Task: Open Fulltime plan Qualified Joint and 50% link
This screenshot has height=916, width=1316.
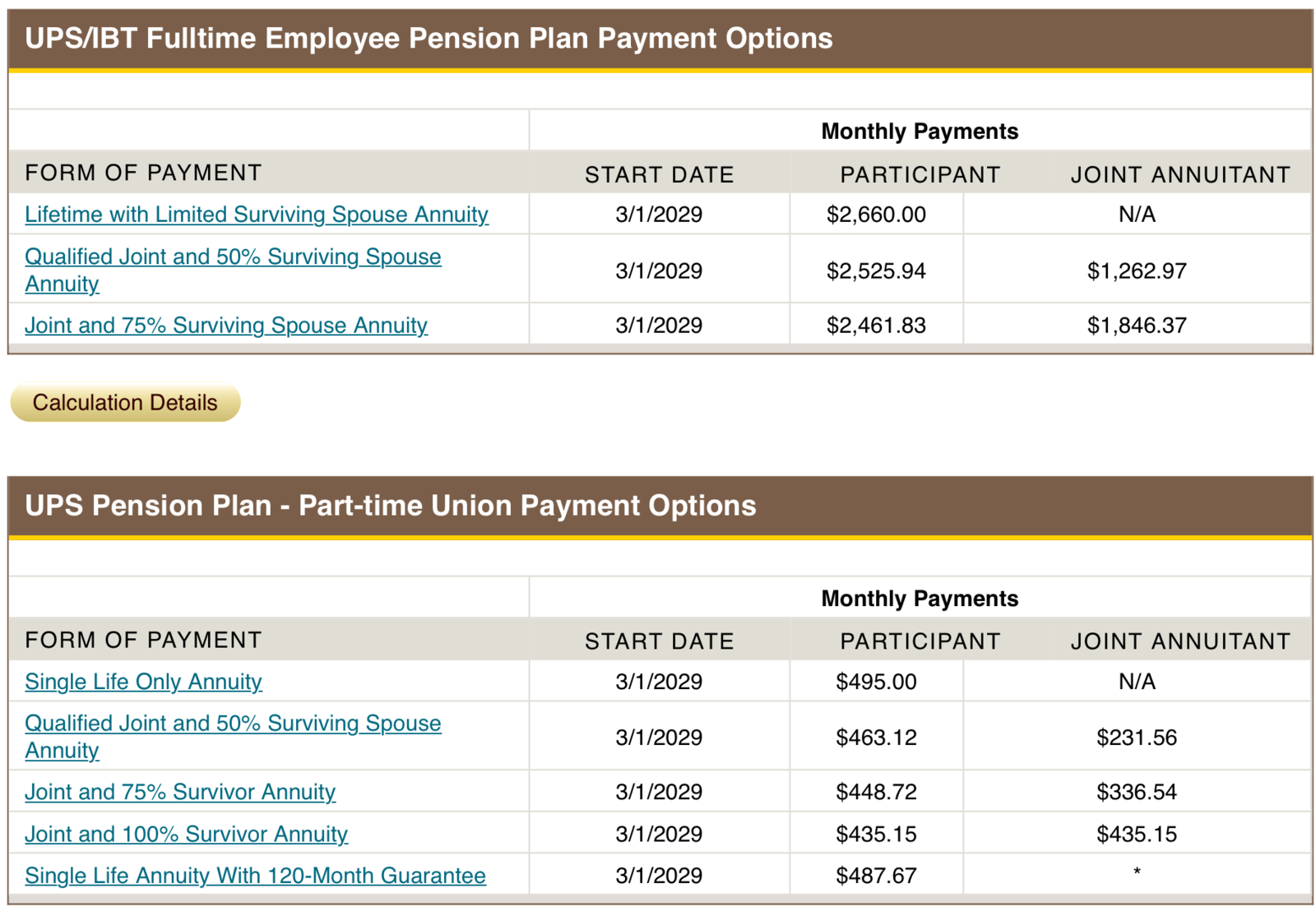Action: click(233, 270)
